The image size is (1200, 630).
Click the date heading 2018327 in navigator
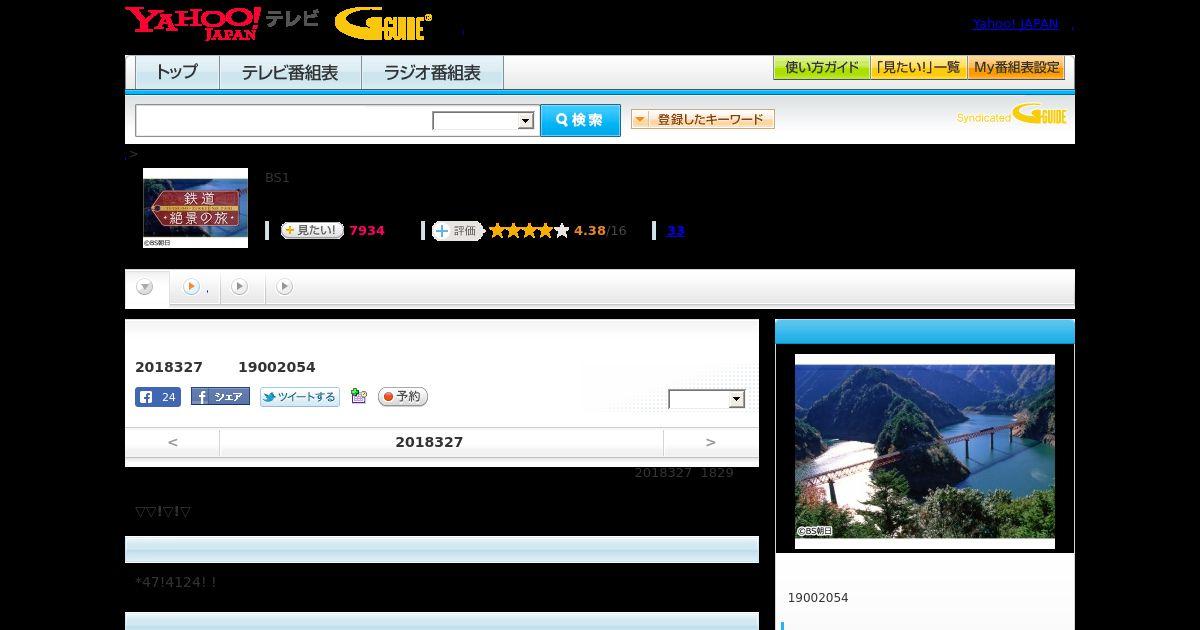(x=429, y=442)
